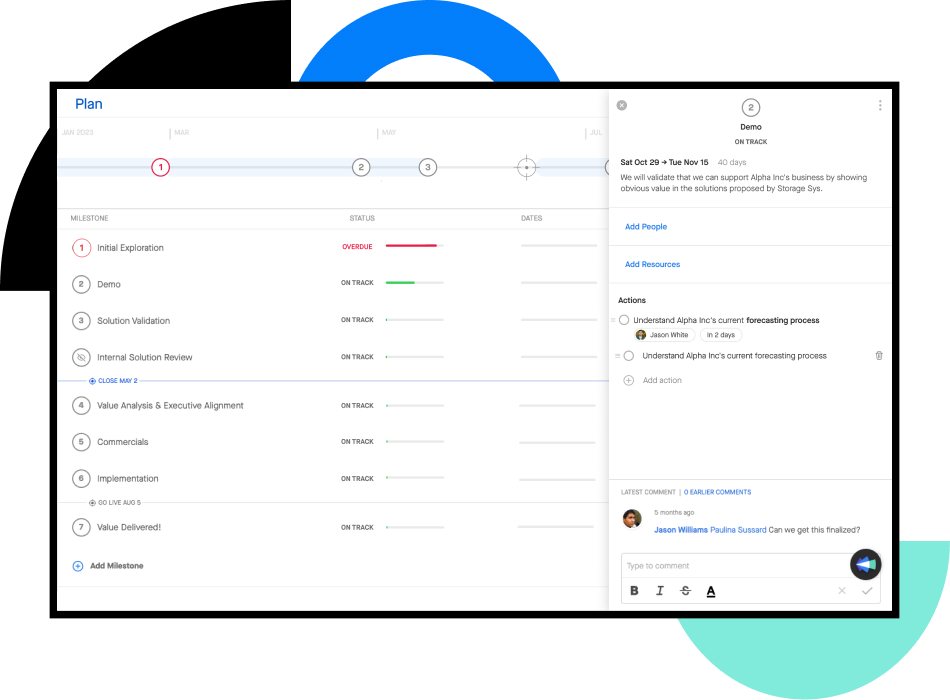950x700 pixels.
Task: Click DATES column header
Action: (x=532, y=218)
